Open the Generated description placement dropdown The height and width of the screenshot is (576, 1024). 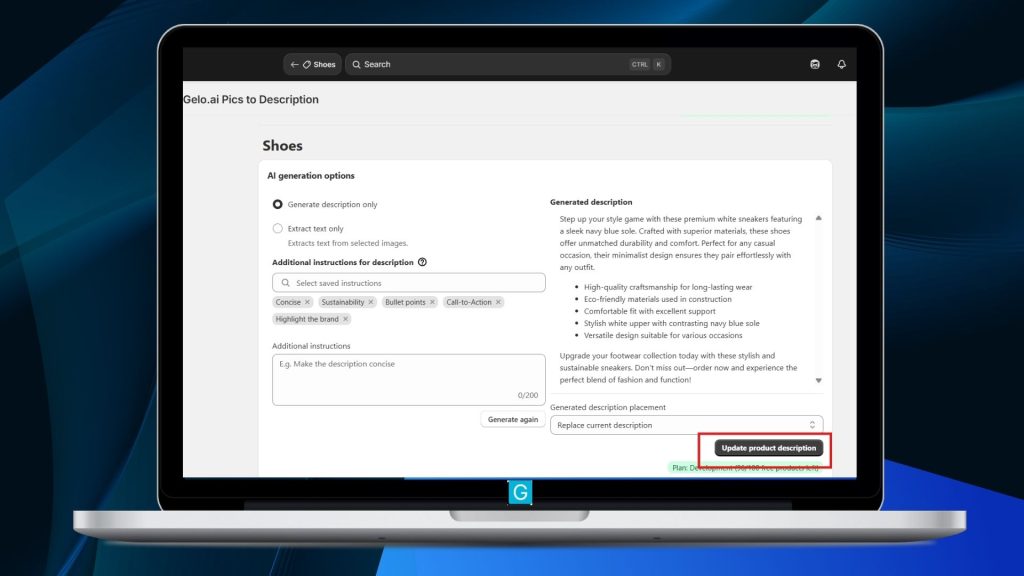click(x=686, y=425)
